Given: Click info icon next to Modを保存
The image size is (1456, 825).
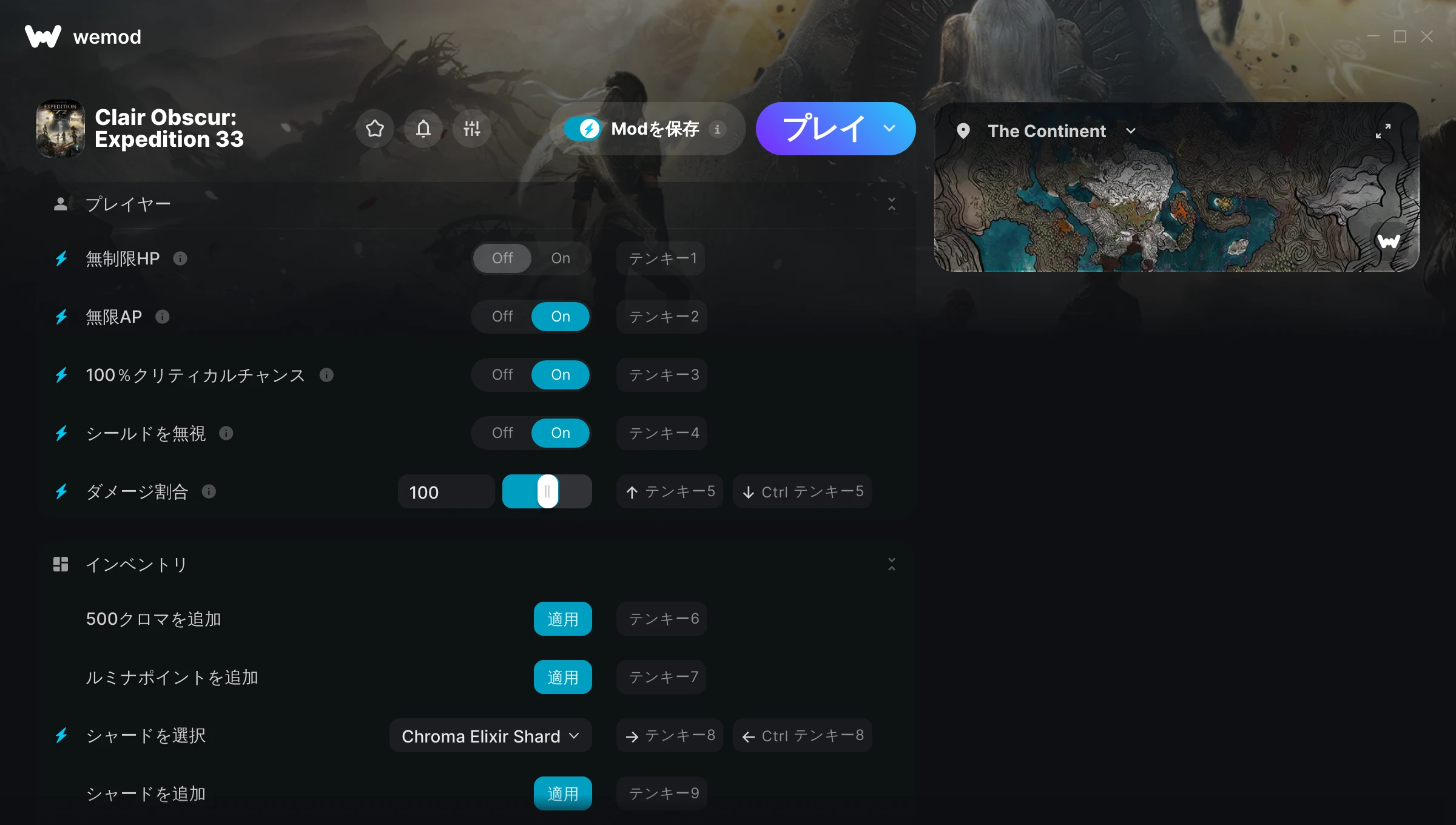Looking at the screenshot, I should click(x=718, y=129).
